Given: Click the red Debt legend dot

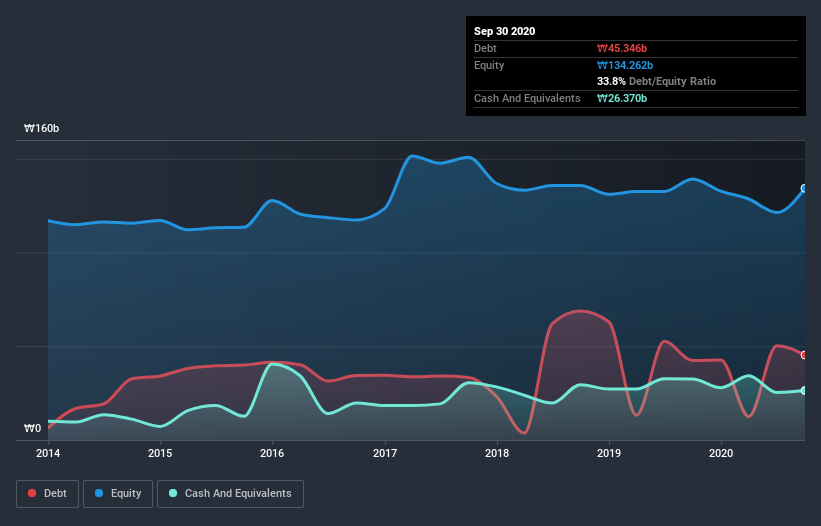Looking at the screenshot, I should pyautogui.click(x=32, y=493).
